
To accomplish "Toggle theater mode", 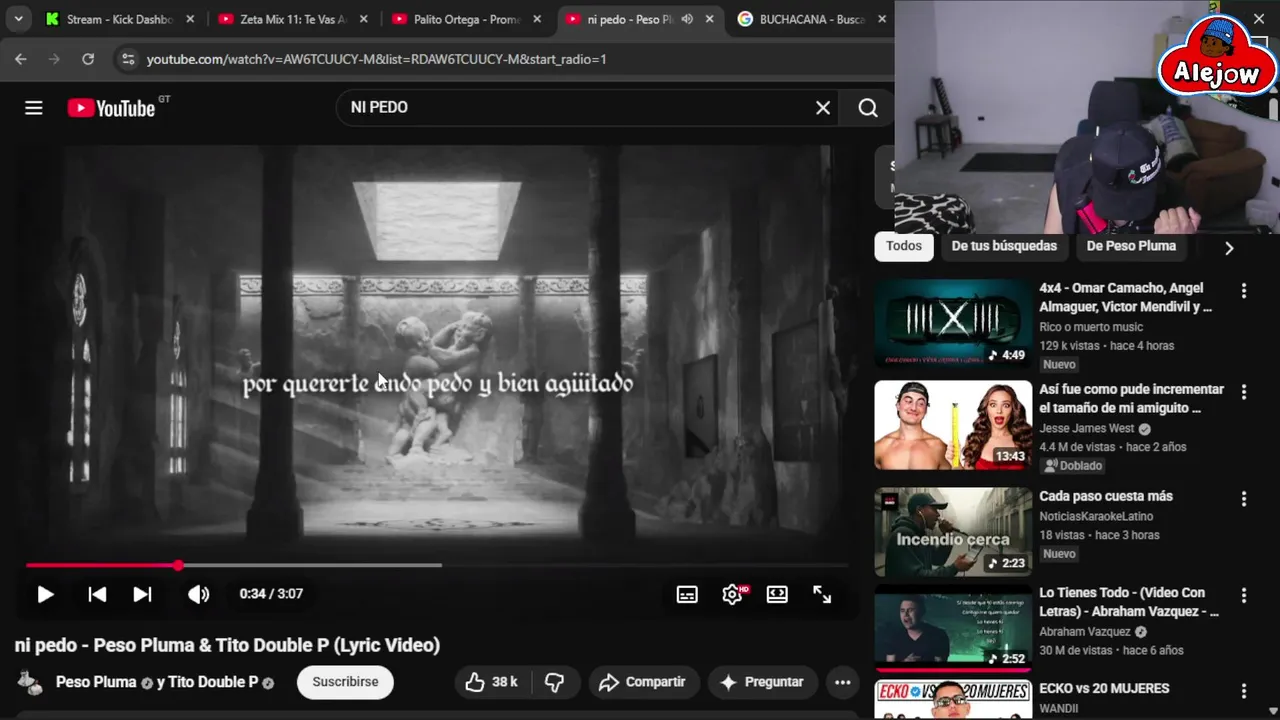I will pyautogui.click(x=777, y=594).
